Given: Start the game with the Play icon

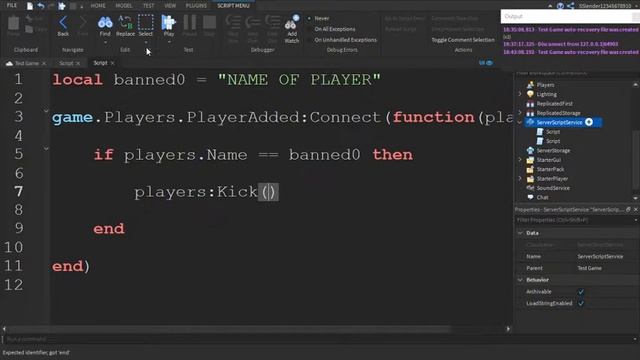Looking at the screenshot, I should click(x=168, y=22).
